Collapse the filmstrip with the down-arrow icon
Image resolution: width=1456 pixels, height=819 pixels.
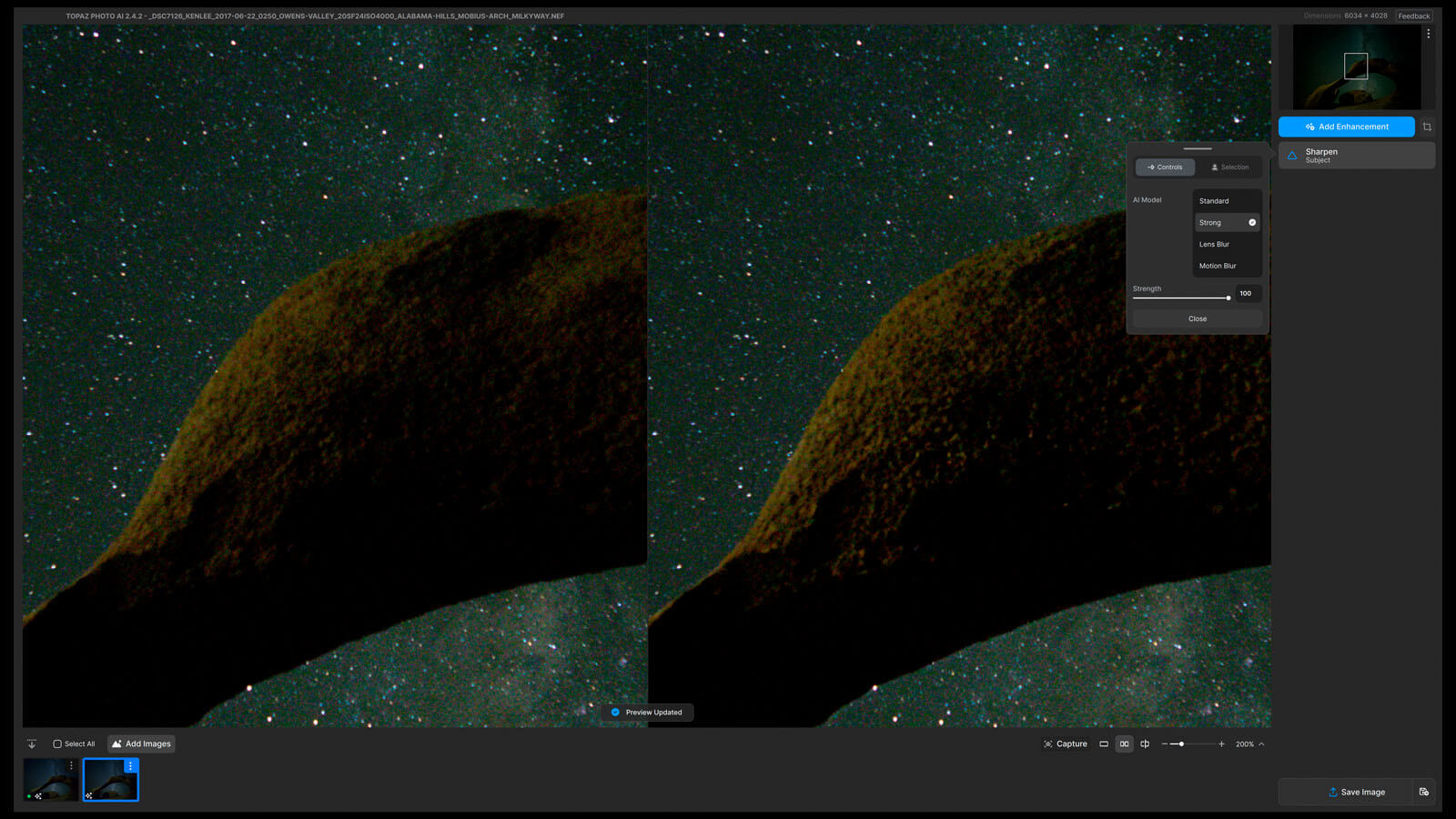click(x=32, y=743)
